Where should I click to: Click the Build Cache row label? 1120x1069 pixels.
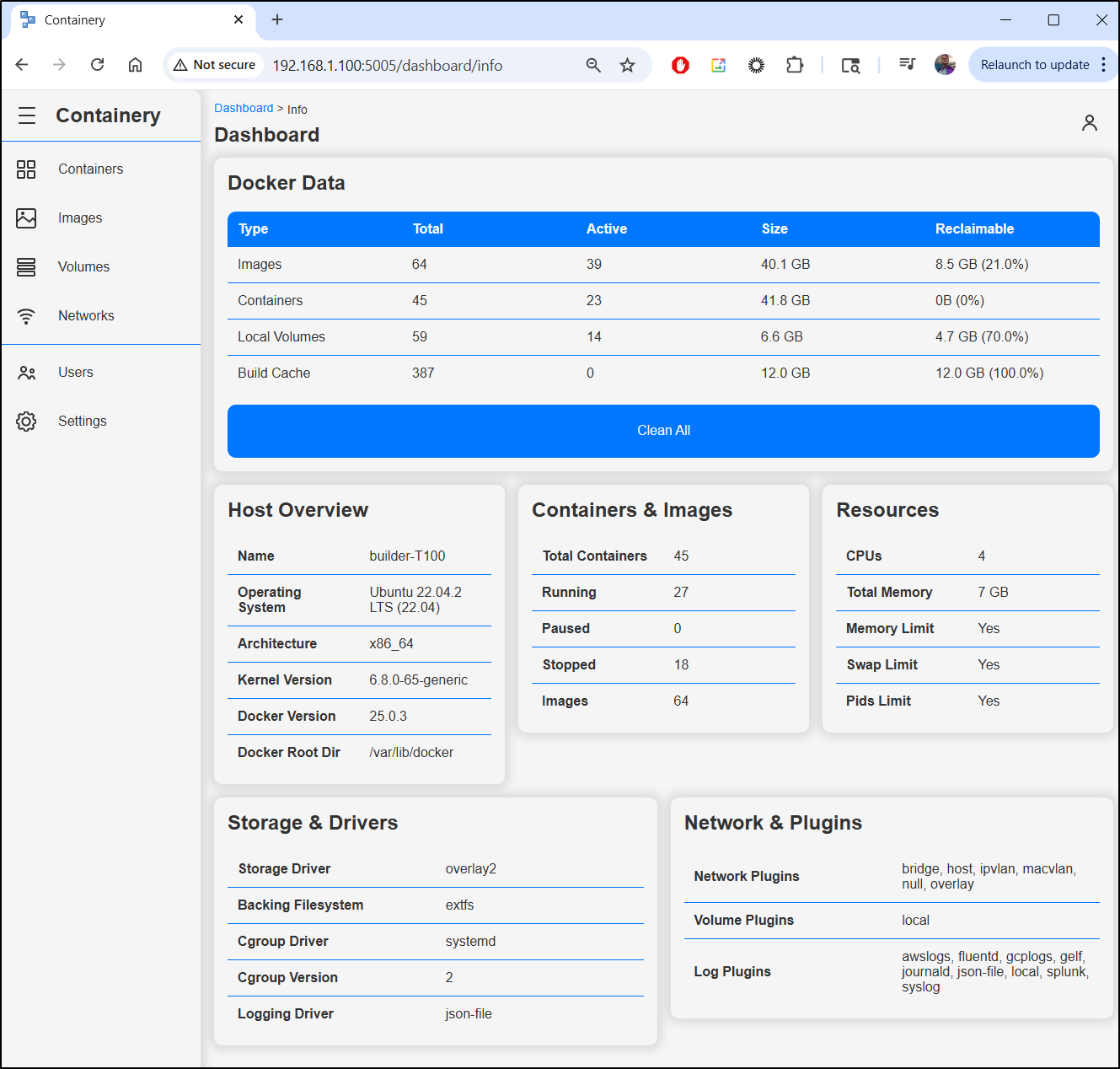pyautogui.click(x=274, y=373)
